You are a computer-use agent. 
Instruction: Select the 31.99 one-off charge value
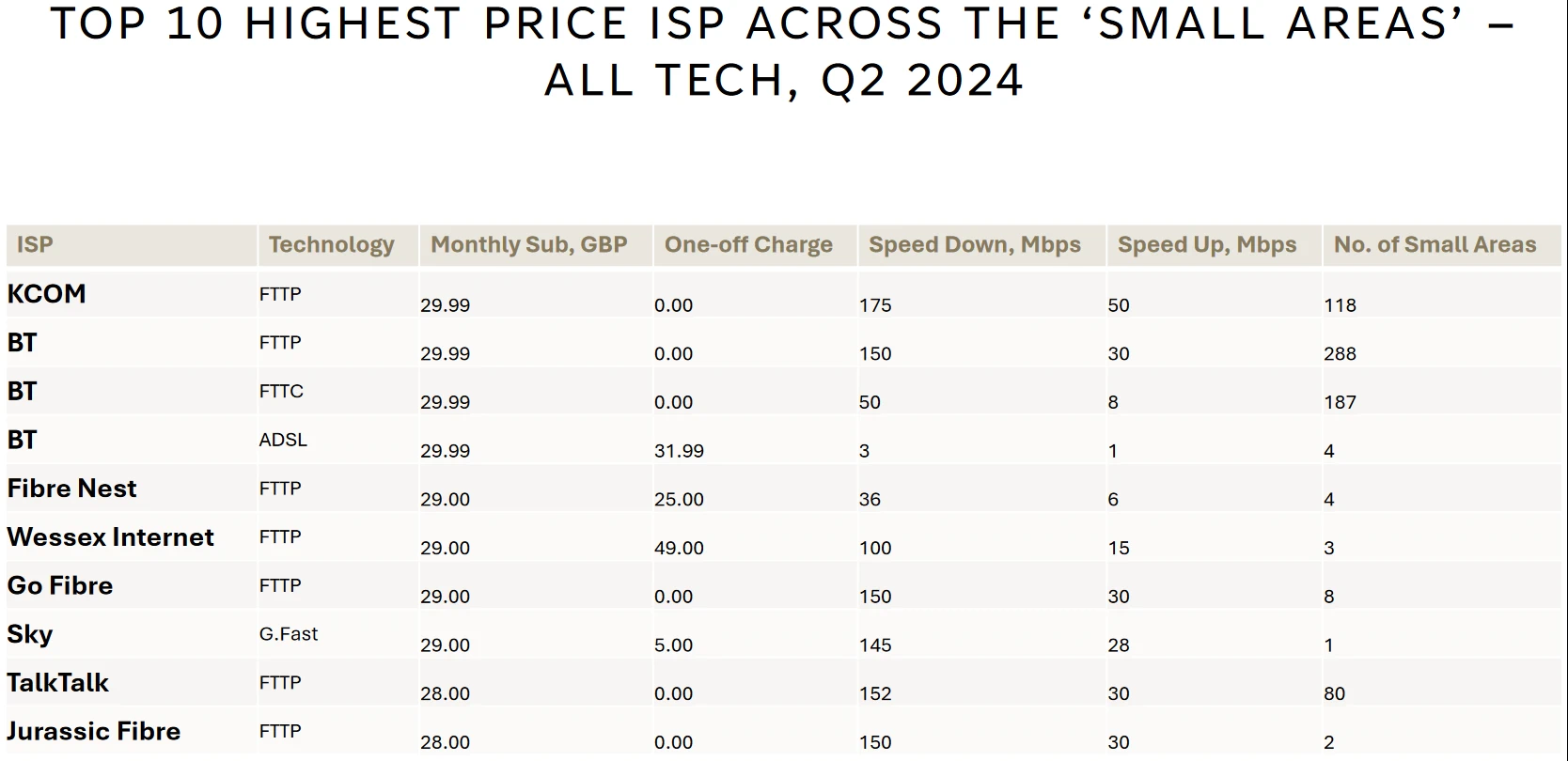(679, 451)
